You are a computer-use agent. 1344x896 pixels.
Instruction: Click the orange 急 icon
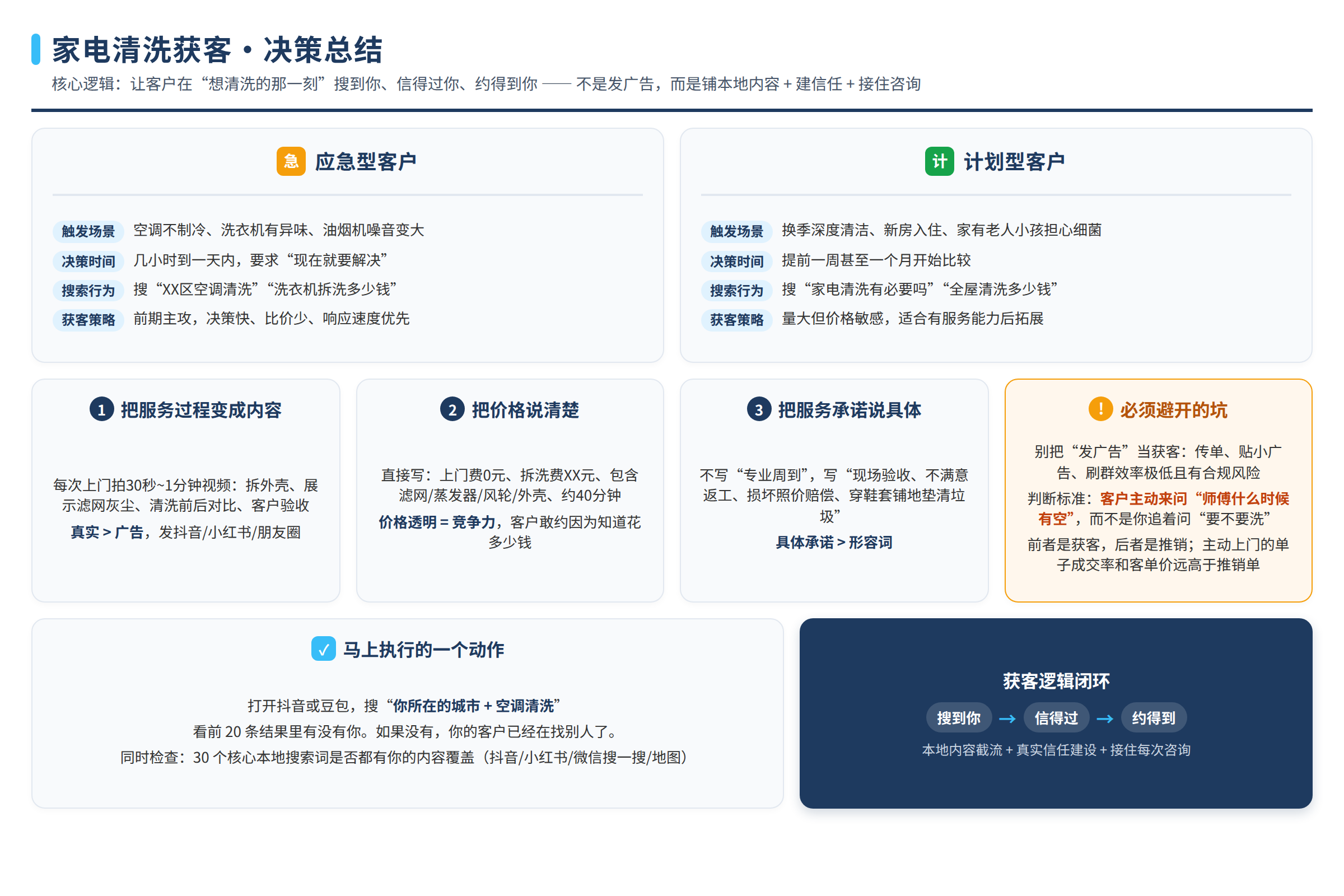click(291, 161)
